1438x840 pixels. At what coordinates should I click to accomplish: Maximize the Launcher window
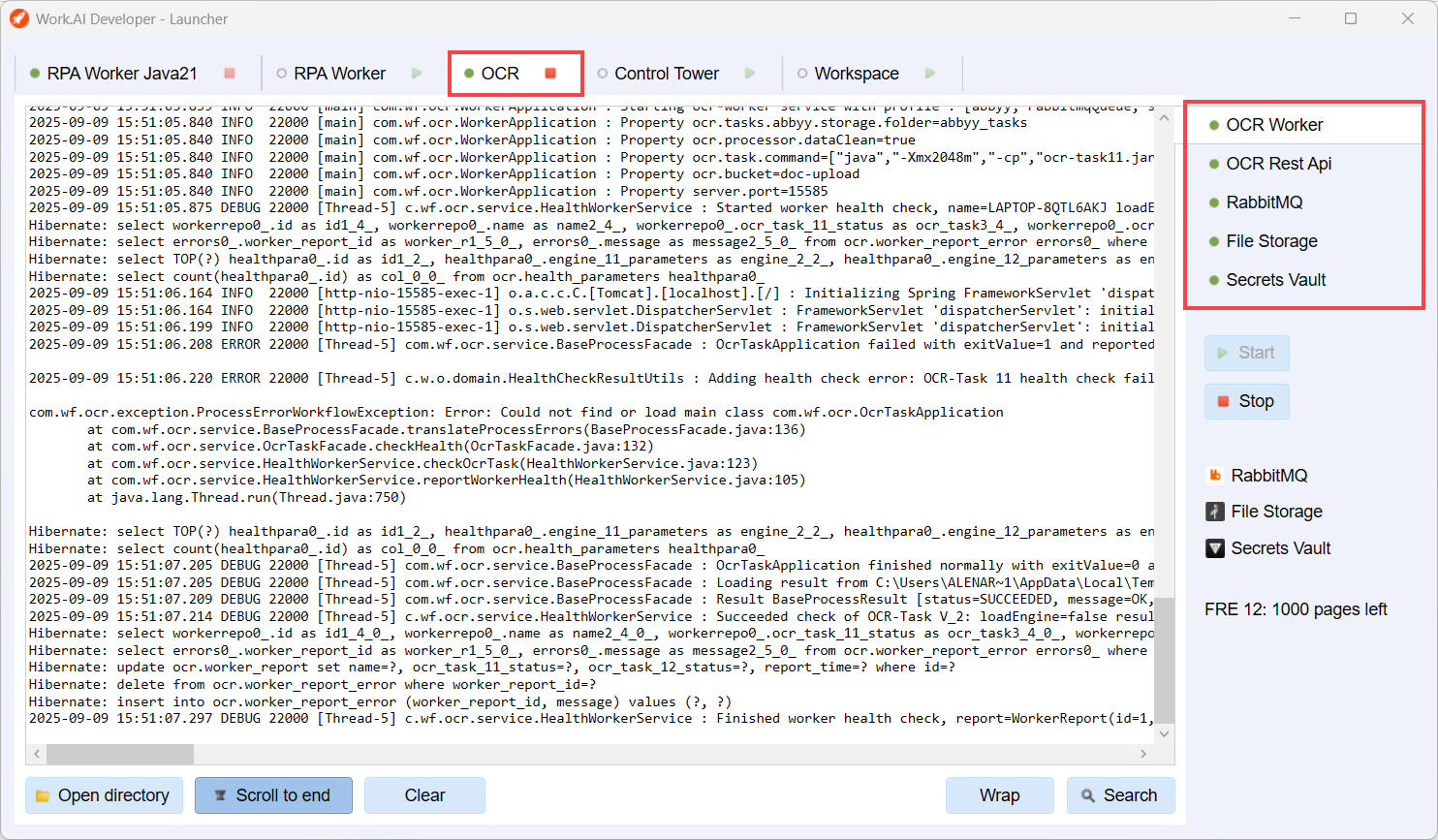click(x=1351, y=18)
